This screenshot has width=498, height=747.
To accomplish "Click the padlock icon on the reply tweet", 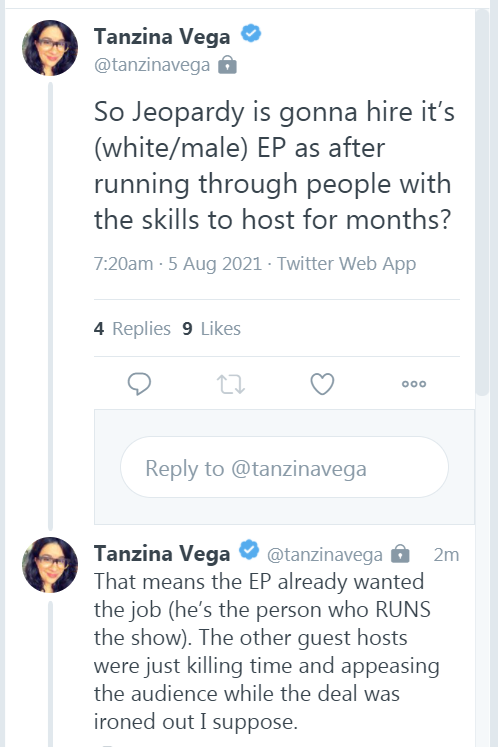I will coord(400,554).
